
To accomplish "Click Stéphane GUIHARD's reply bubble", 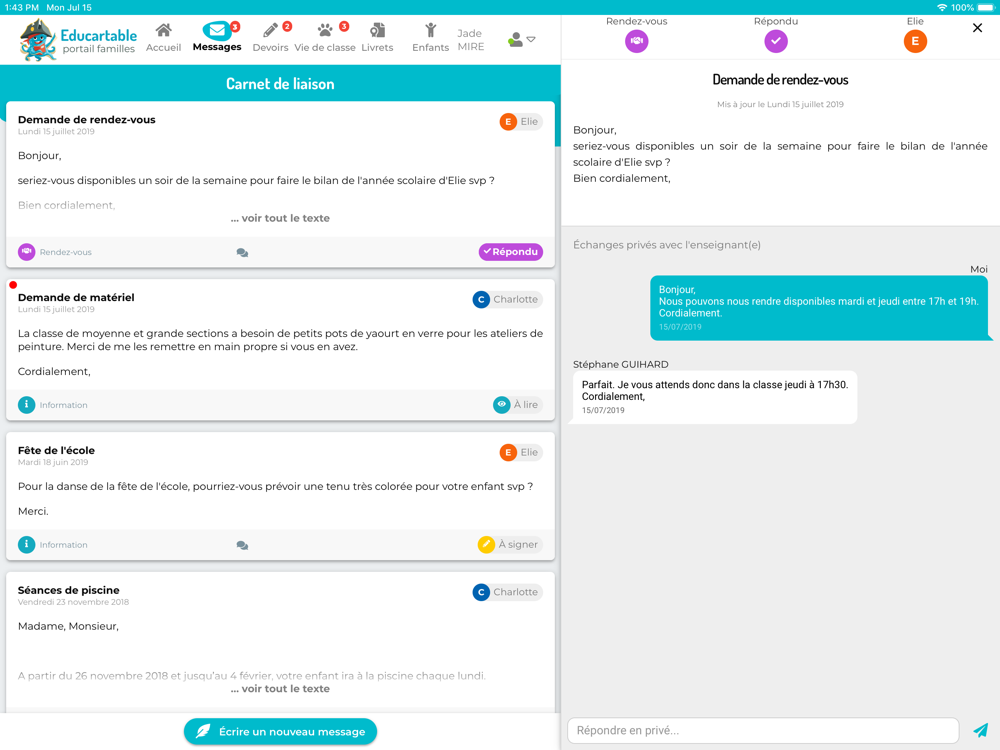I will pyautogui.click(x=714, y=397).
